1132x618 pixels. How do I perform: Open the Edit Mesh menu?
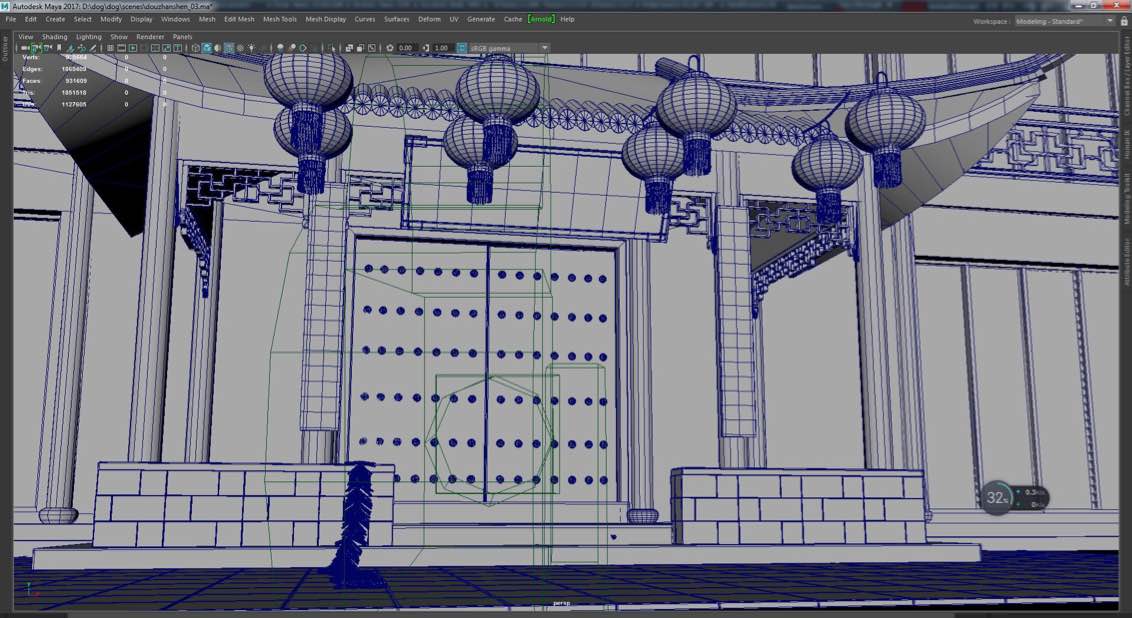tap(239, 19)
